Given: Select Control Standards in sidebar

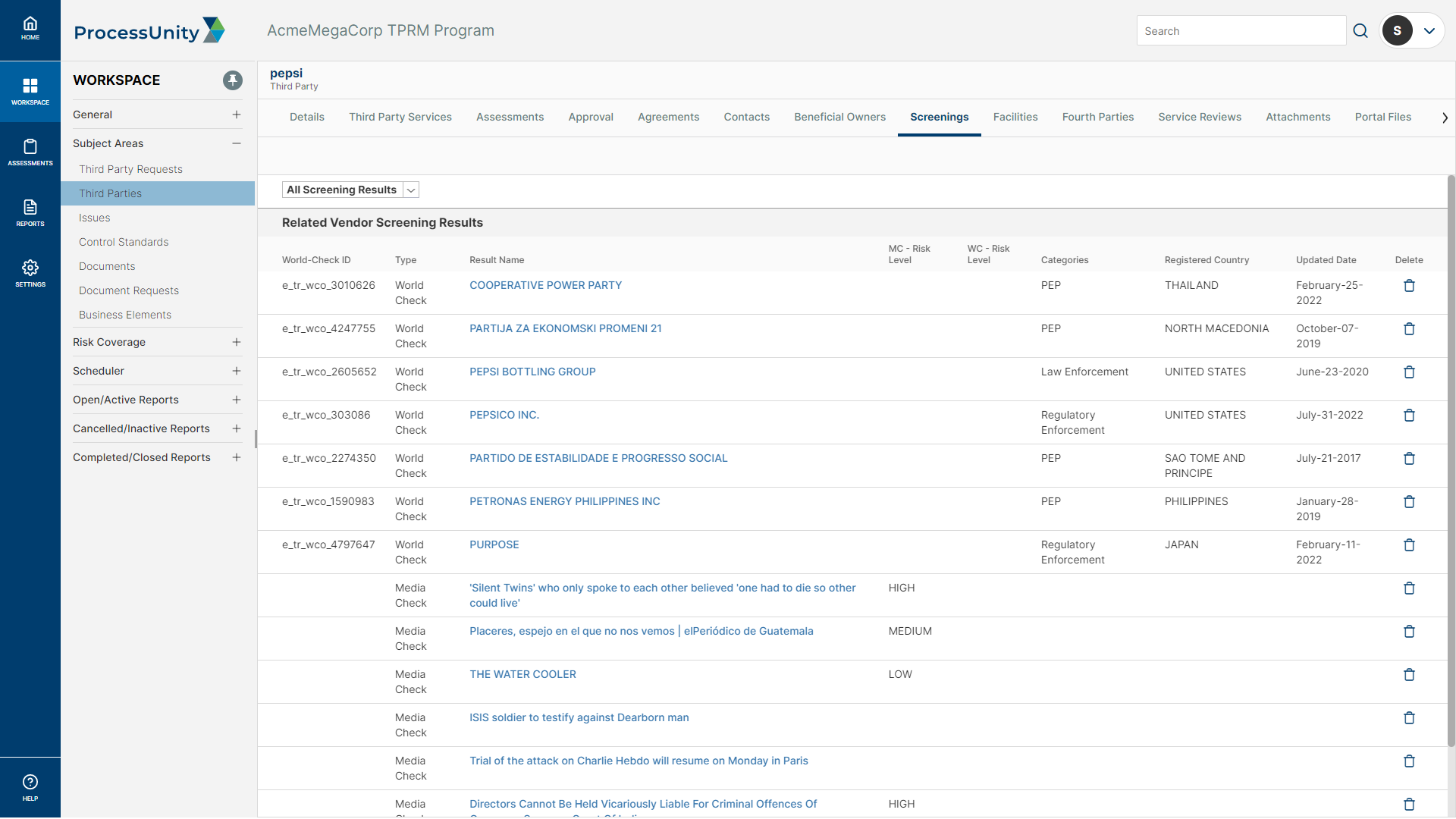Looking at the screenshot, I should [x=124, y=242].
